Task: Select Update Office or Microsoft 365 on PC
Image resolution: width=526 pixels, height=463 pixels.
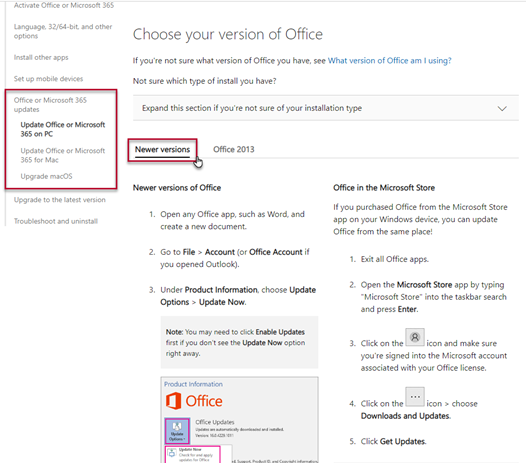Action: pyautogui.click(x=63, y=129)
